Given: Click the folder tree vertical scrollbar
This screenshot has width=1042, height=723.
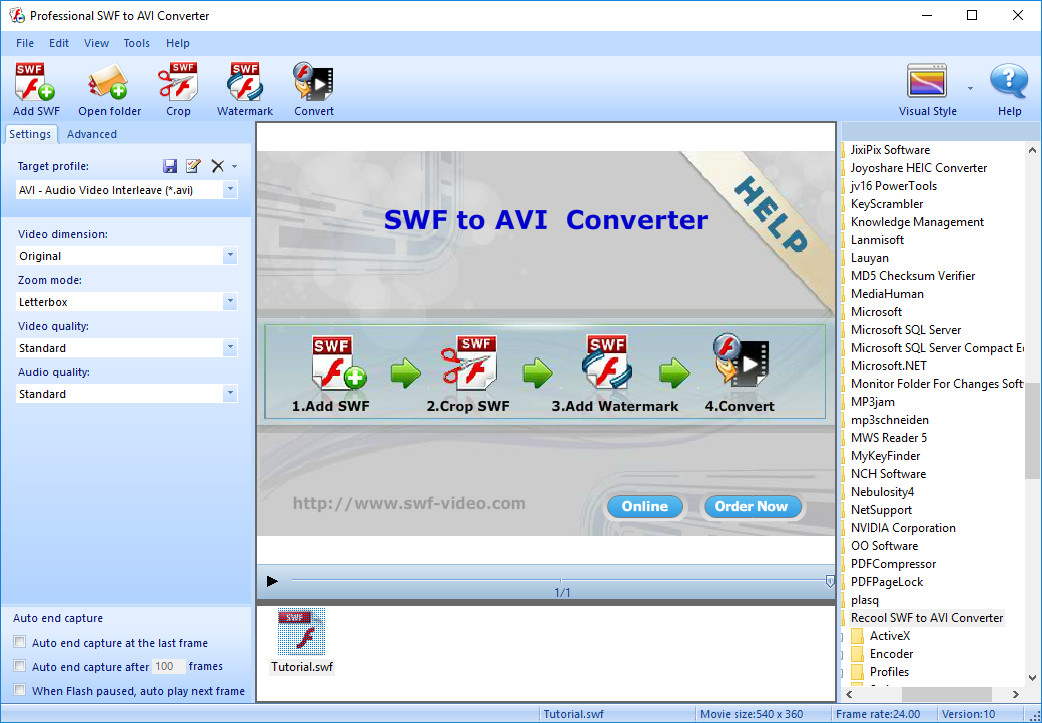Looking at the screenshot, I should (x=1032, y=429).
